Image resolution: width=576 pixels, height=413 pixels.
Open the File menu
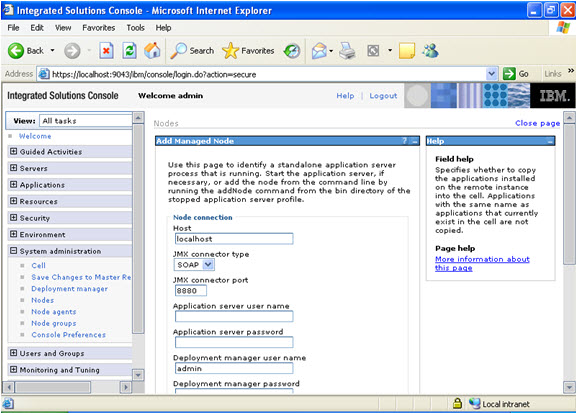pos(13,28)
